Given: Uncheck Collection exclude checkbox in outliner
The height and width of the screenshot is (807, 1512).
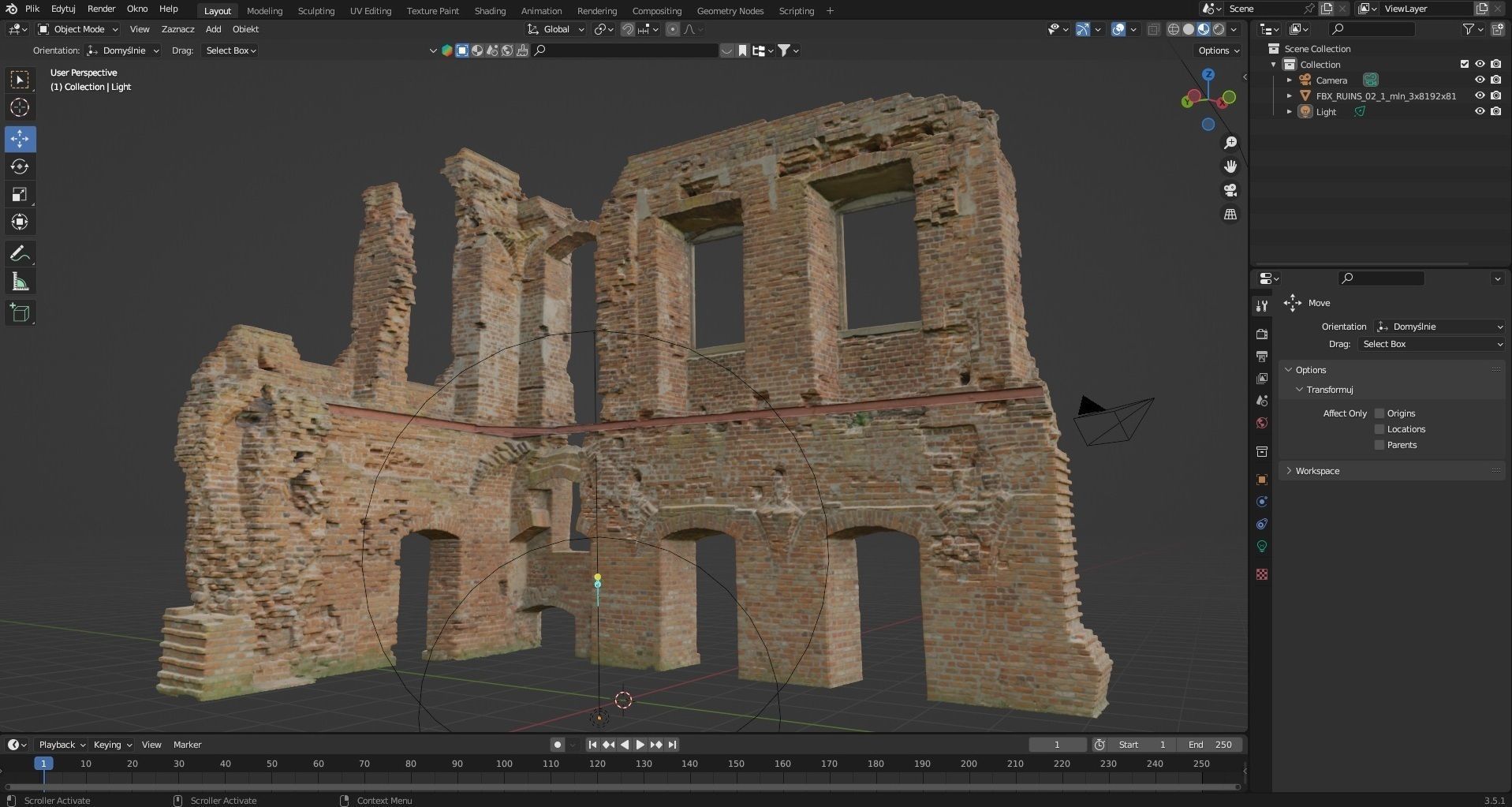Looking at the screenshot, I should pos(1465,65).
